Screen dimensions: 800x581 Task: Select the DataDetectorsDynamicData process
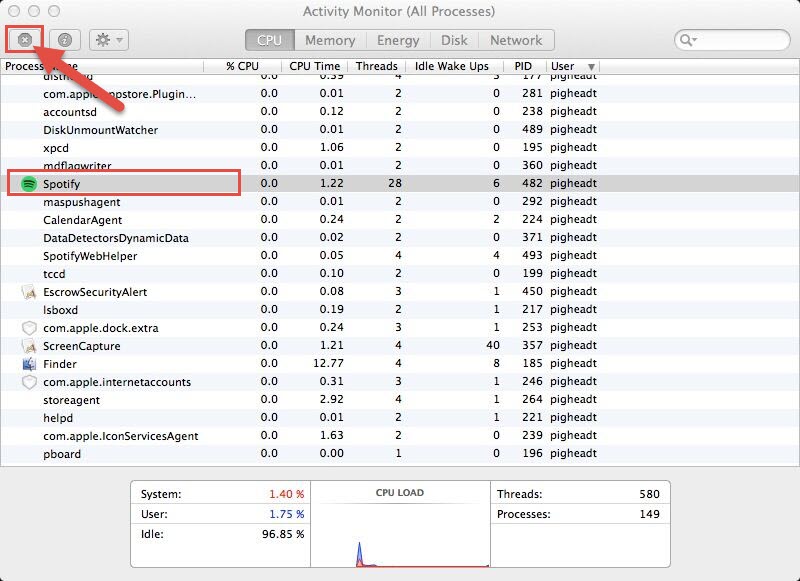point(116,238)
